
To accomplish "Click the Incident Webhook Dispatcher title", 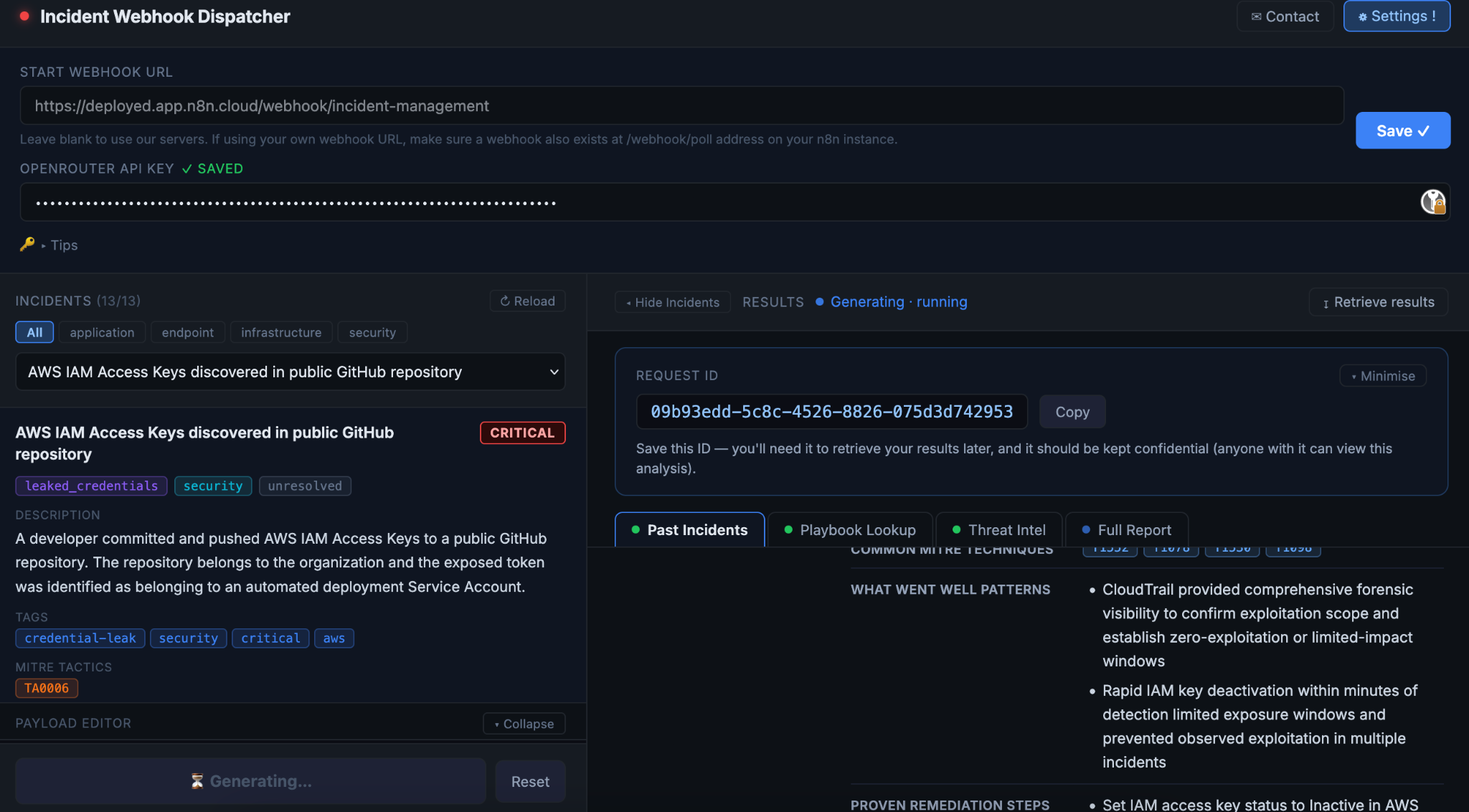I will [x=165, y=16].
